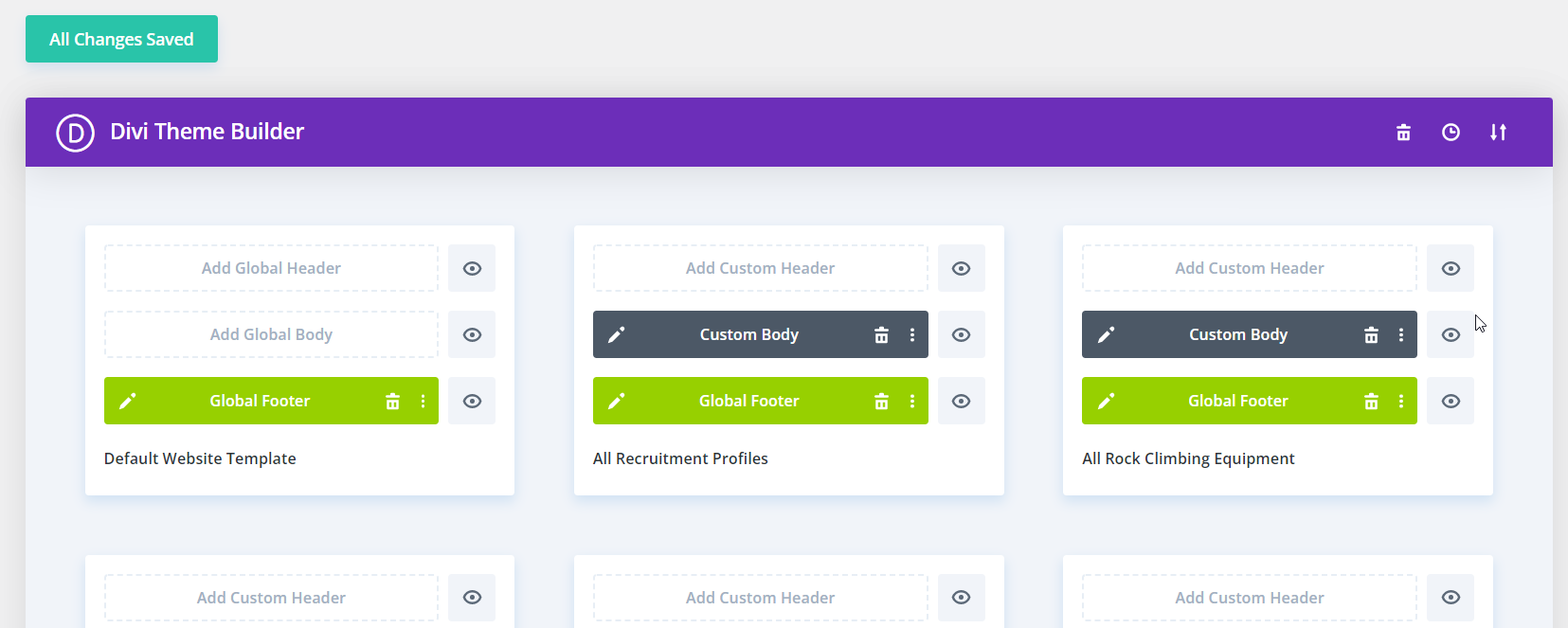Open Custom Body three-dot menu for Rock Climbing
Viewport: 1568px width, 628px height.
(x=1401, y=335)
